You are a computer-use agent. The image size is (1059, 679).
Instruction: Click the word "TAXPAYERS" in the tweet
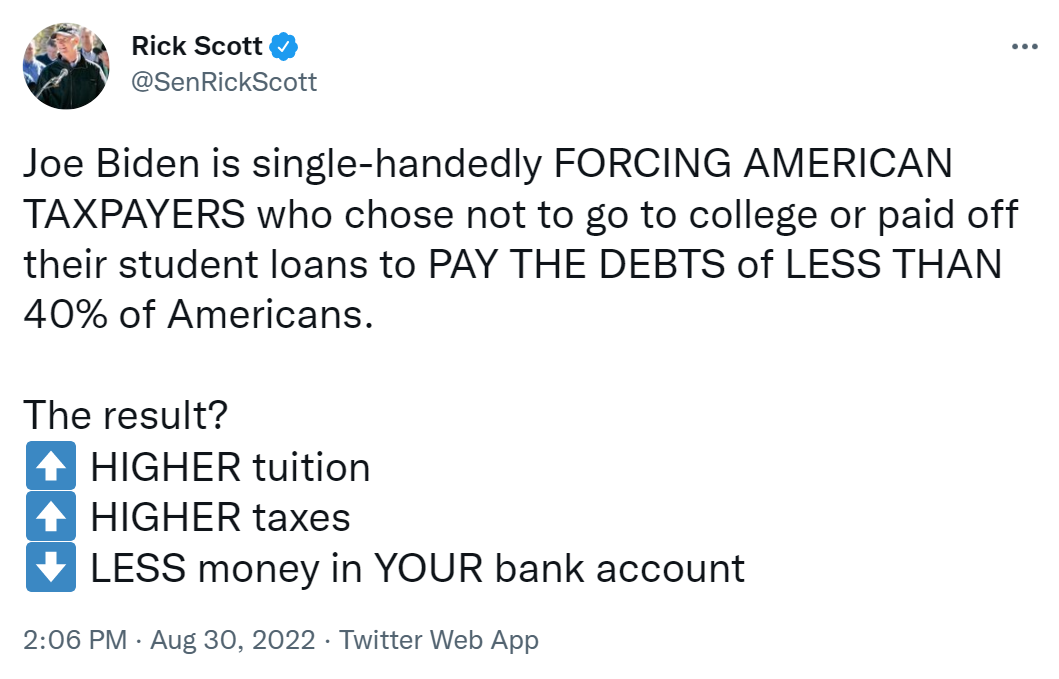point(134,214)
